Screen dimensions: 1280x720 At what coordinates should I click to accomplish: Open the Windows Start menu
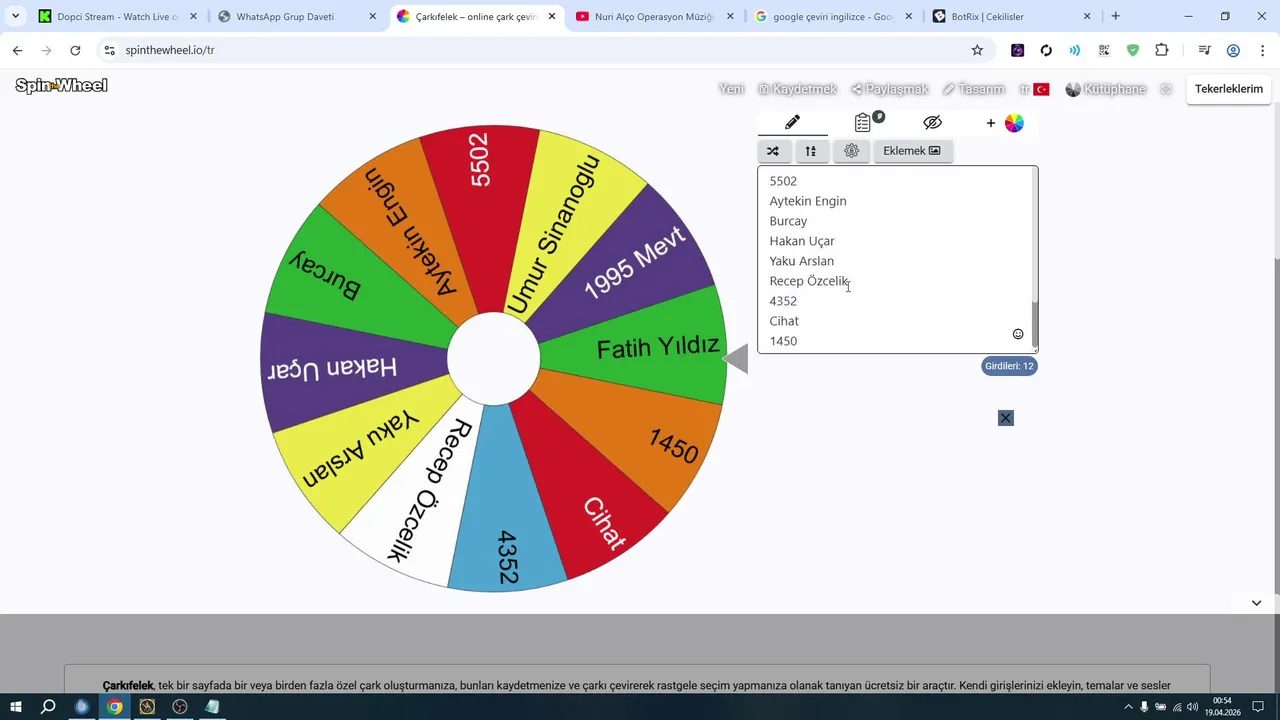tap(16, 707)
